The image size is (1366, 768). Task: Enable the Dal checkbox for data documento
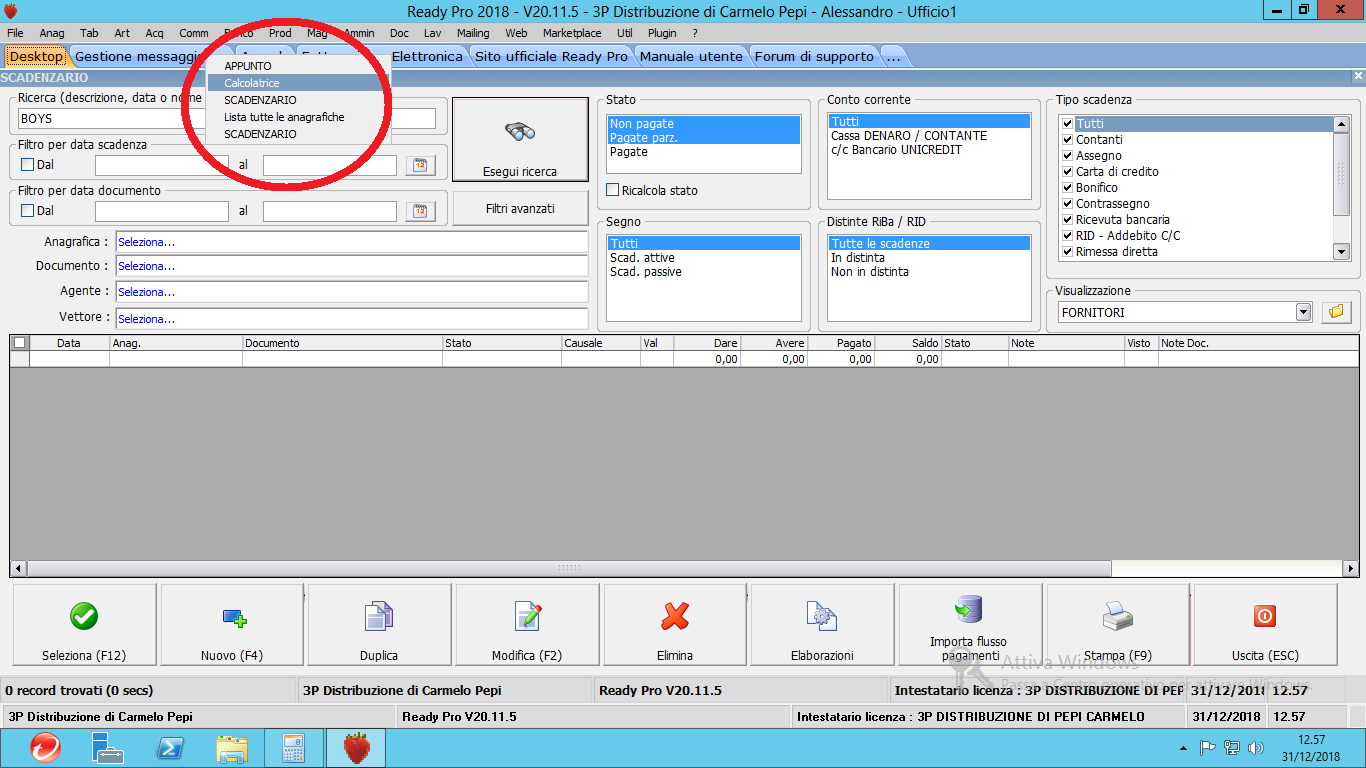[x=27, y=211]
